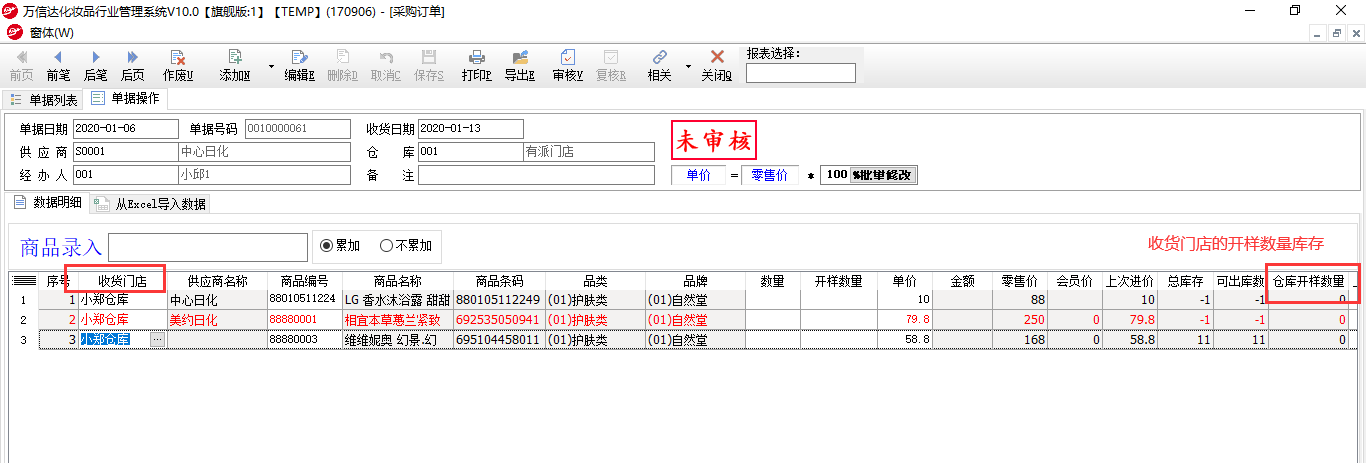Viewport: 1366px width, 463px height.
Task: Click the percentage value 100 field
Action: 835,175
